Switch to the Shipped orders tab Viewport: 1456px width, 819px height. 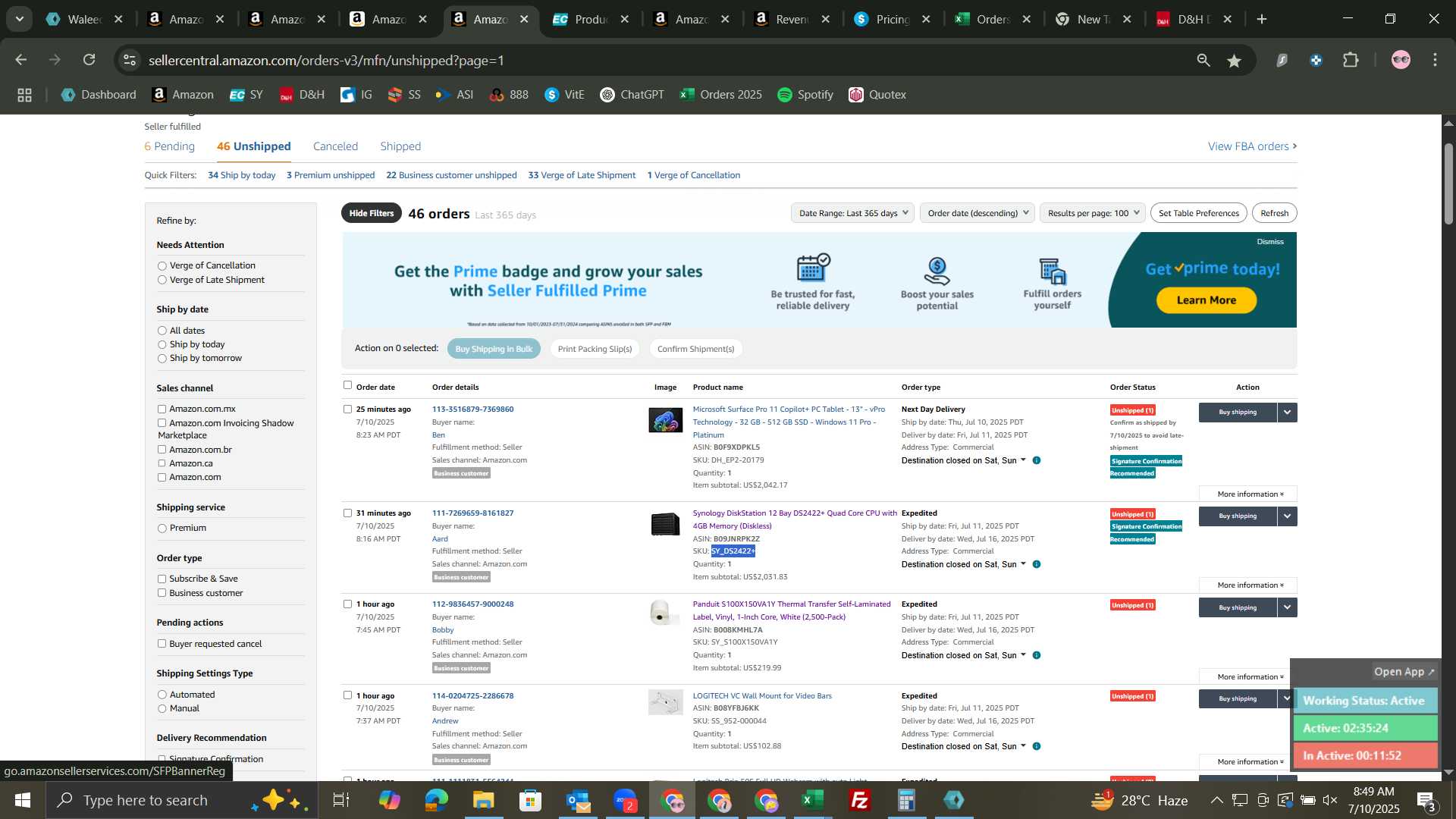pos(400,146)
